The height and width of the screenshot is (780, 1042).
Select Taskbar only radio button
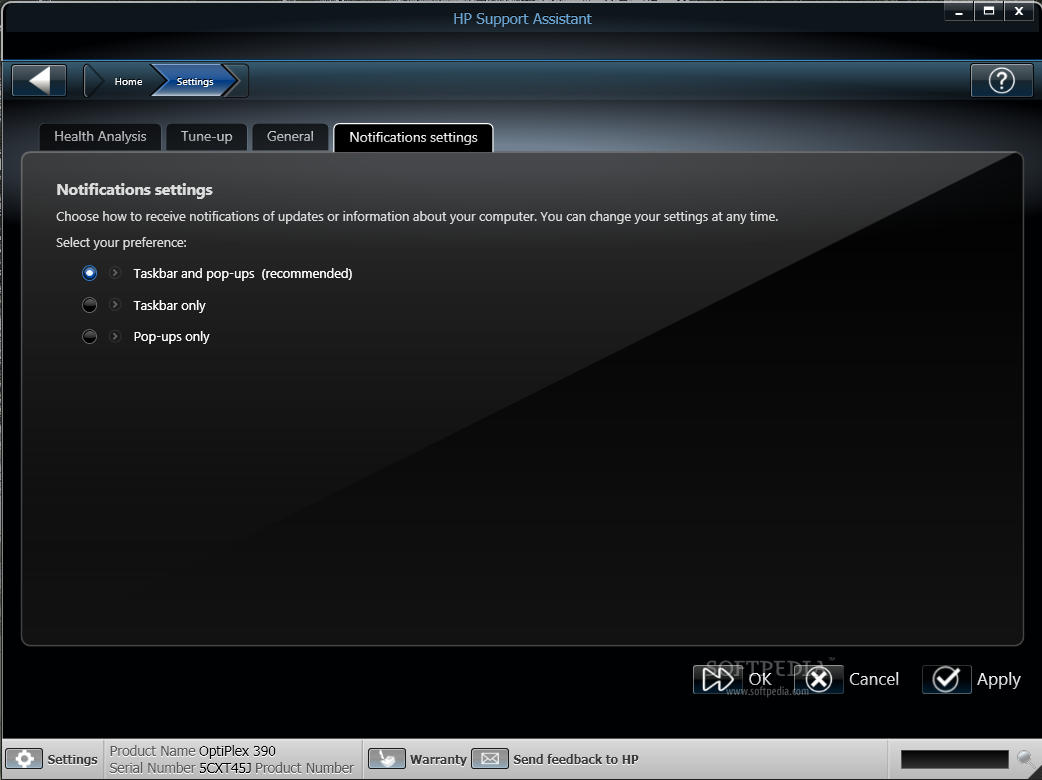90,305
